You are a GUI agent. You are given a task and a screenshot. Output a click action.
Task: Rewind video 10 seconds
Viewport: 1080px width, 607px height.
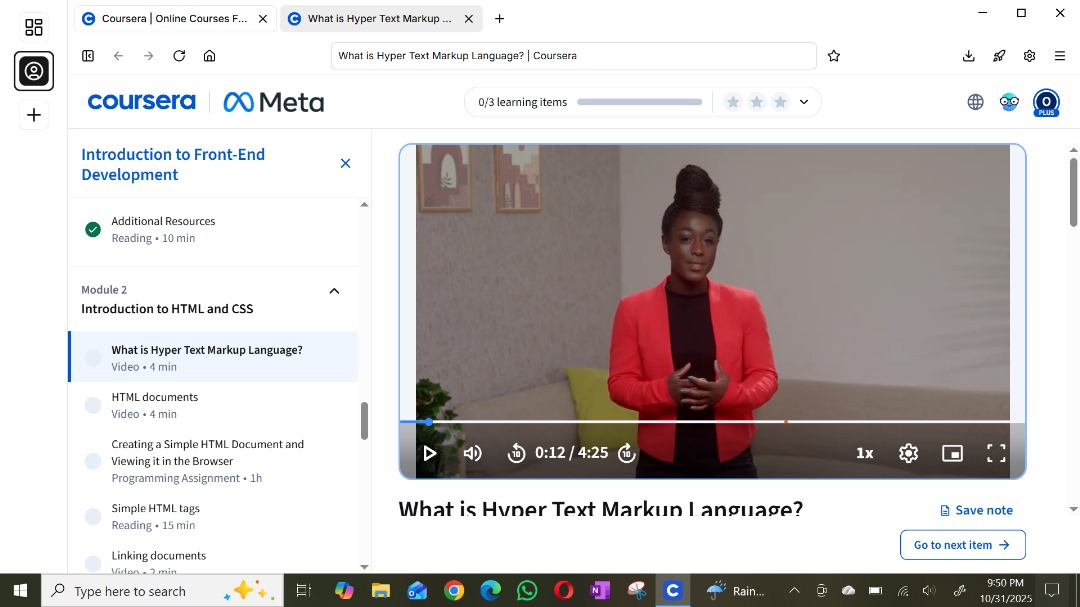(x=516, y=453)
